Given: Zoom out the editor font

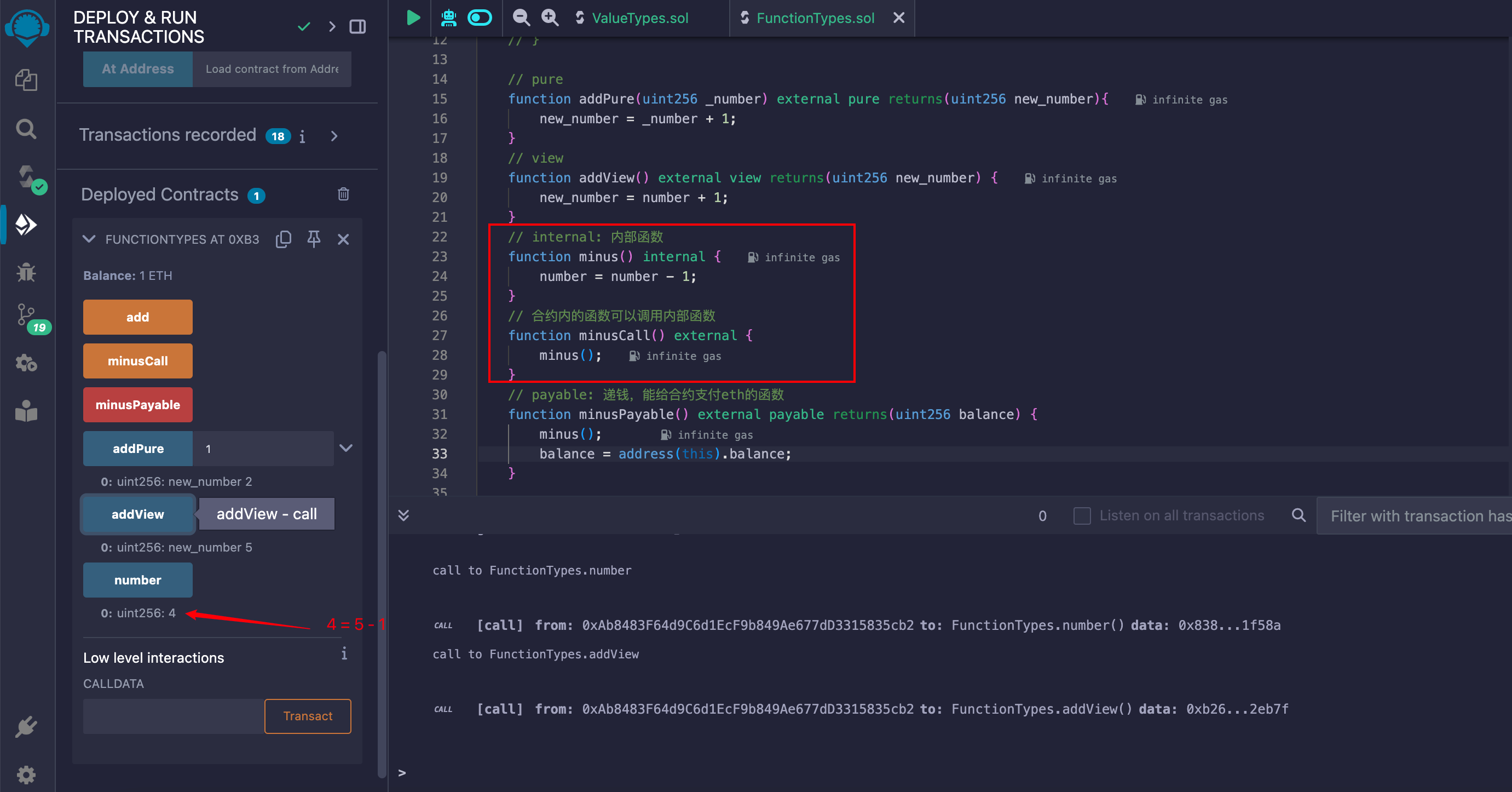Looking at the screenshot, I should [521, 18].
